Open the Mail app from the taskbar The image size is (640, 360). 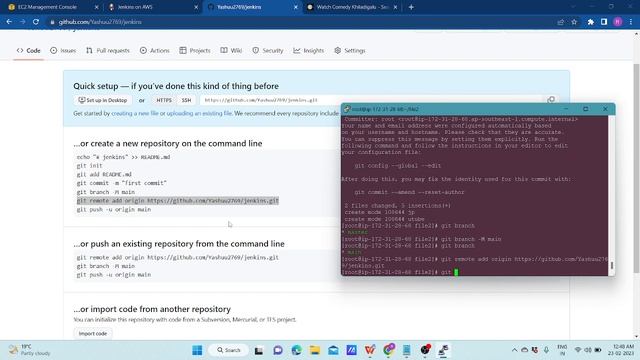point(333,350)
